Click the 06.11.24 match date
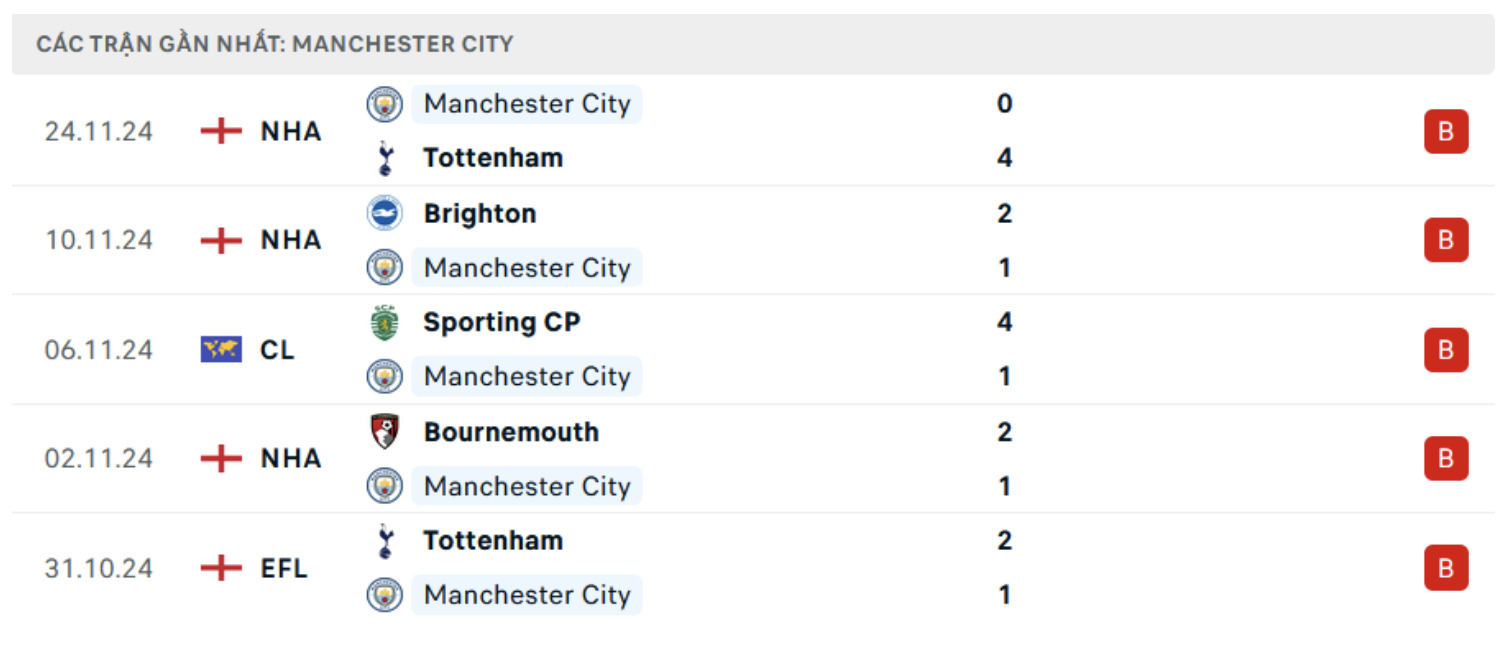Screen dimensions: 1508x646 [99, 350]
